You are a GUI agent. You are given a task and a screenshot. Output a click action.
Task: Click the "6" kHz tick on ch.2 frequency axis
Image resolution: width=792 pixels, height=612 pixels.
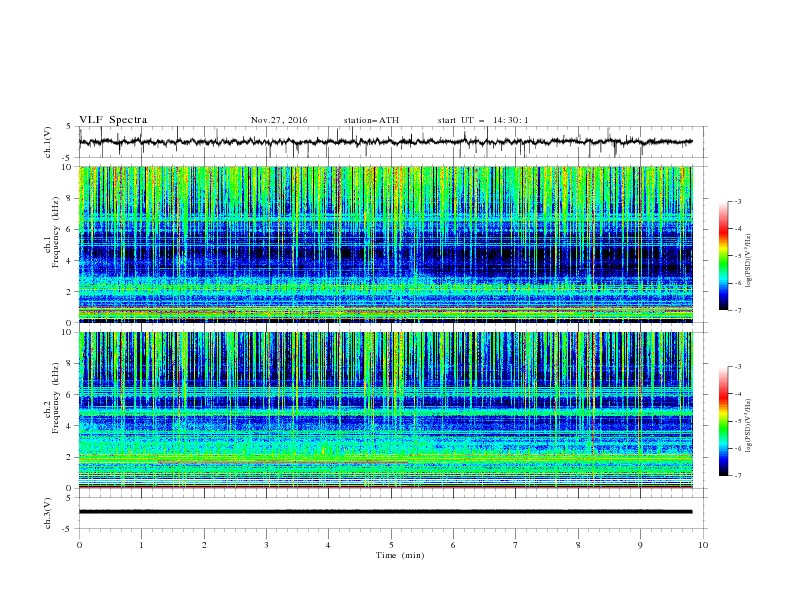coord(70,395)
